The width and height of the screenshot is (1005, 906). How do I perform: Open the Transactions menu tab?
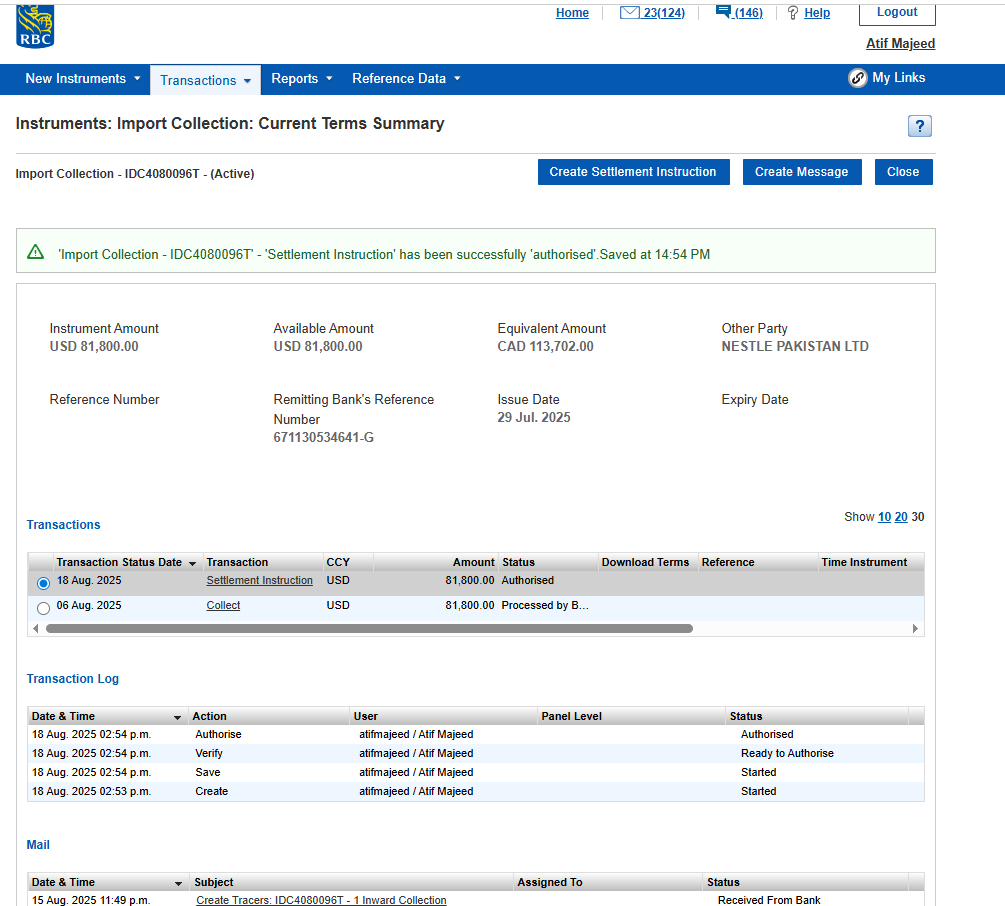(205, 80)
